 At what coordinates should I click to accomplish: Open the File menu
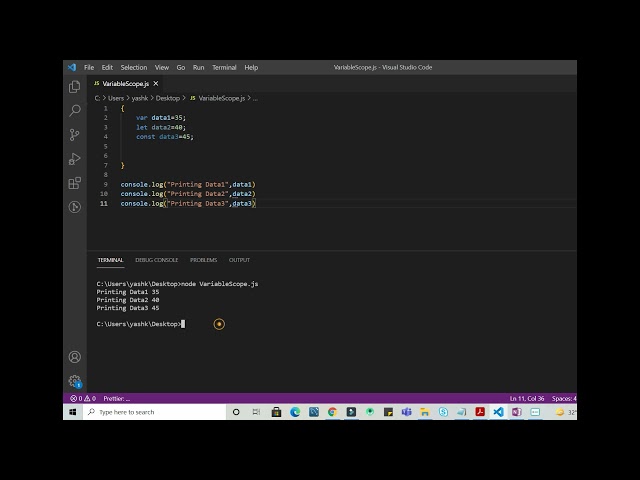(89, 67)
